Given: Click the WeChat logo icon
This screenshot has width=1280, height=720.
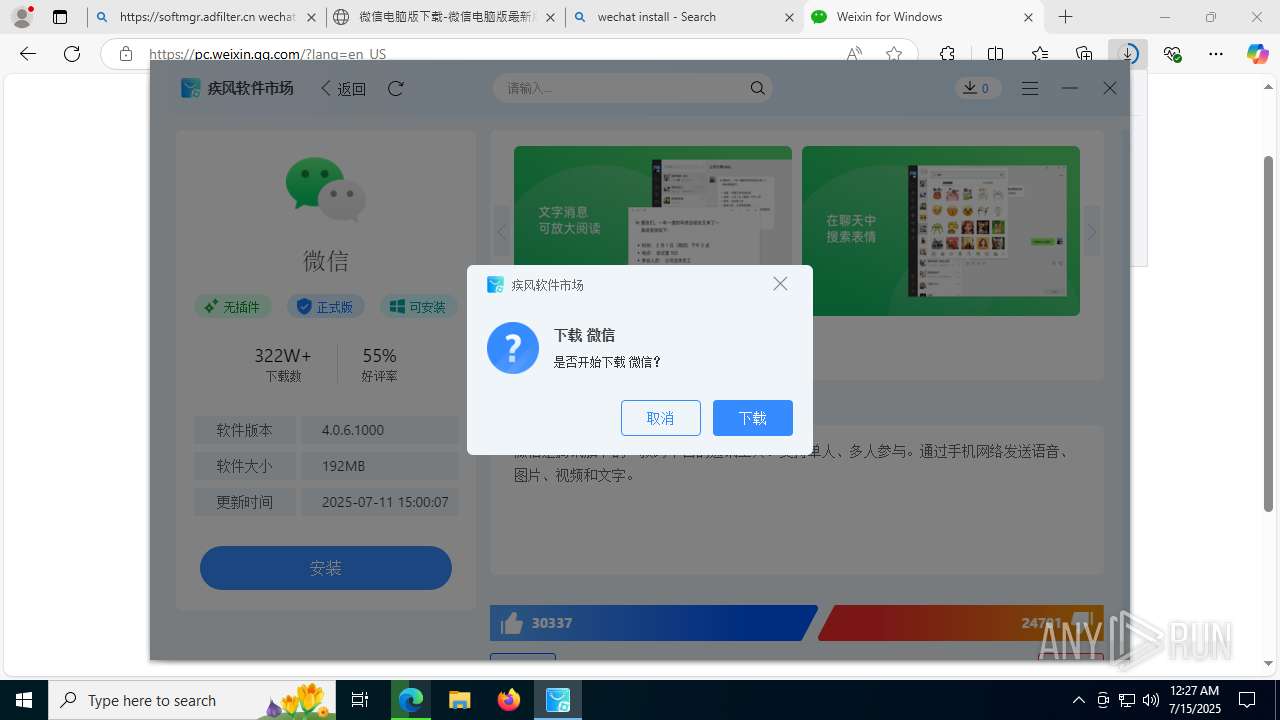Looking at the screenshot, I should 326,189.
